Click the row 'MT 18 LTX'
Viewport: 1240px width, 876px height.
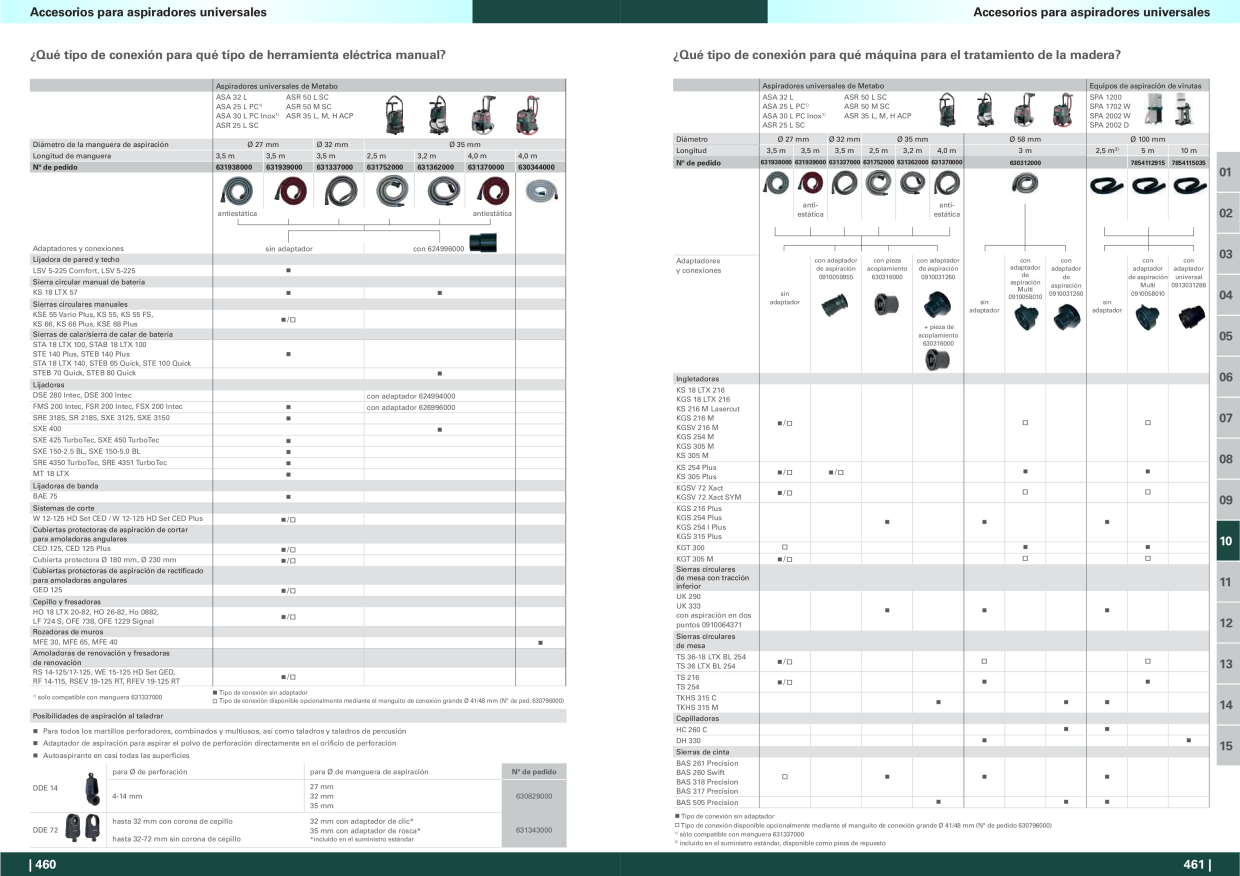(298, 473)
